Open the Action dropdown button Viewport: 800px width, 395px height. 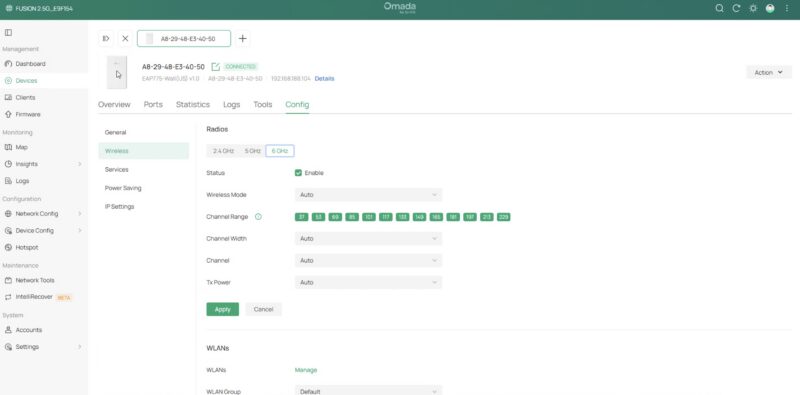(x=769, y=72)
